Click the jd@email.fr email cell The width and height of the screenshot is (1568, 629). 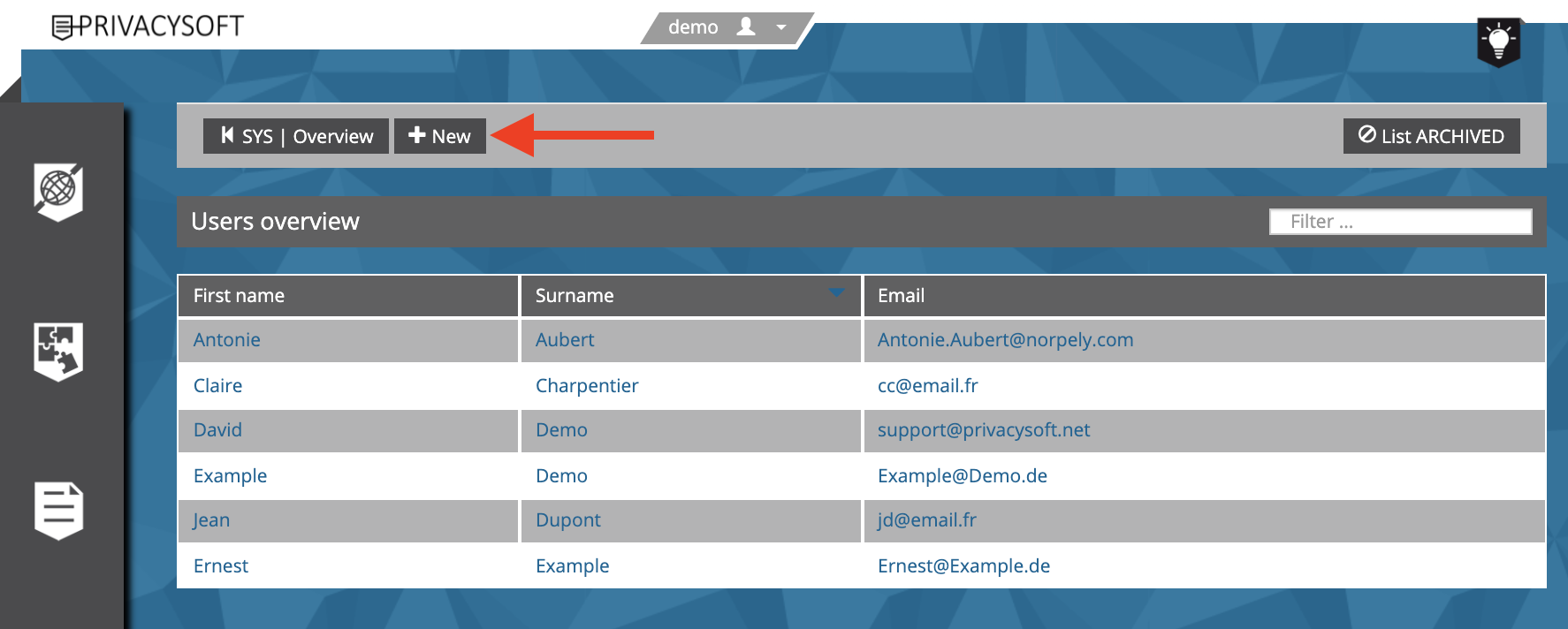(1204, 520)
